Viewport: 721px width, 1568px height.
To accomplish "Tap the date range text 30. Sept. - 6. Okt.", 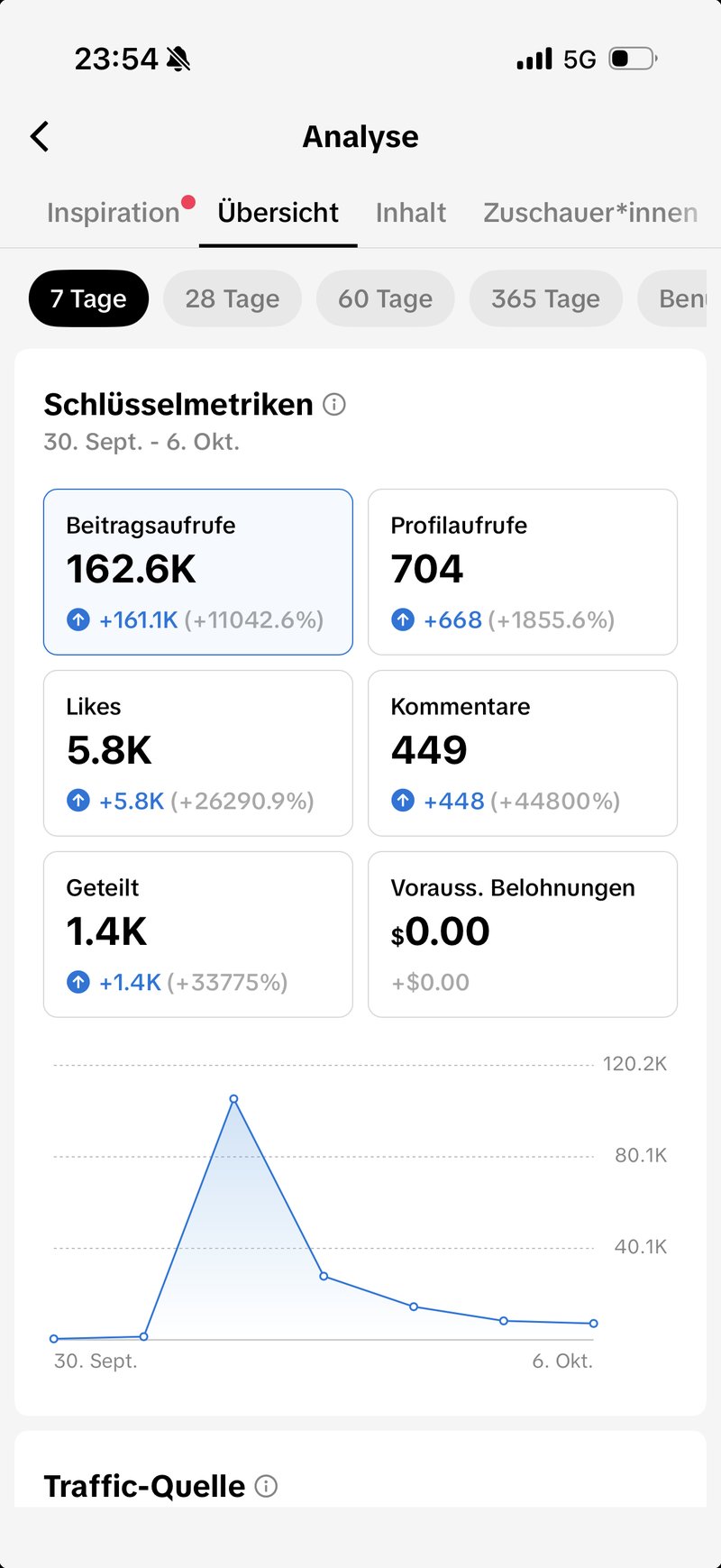I will click(x=141, y=442).
